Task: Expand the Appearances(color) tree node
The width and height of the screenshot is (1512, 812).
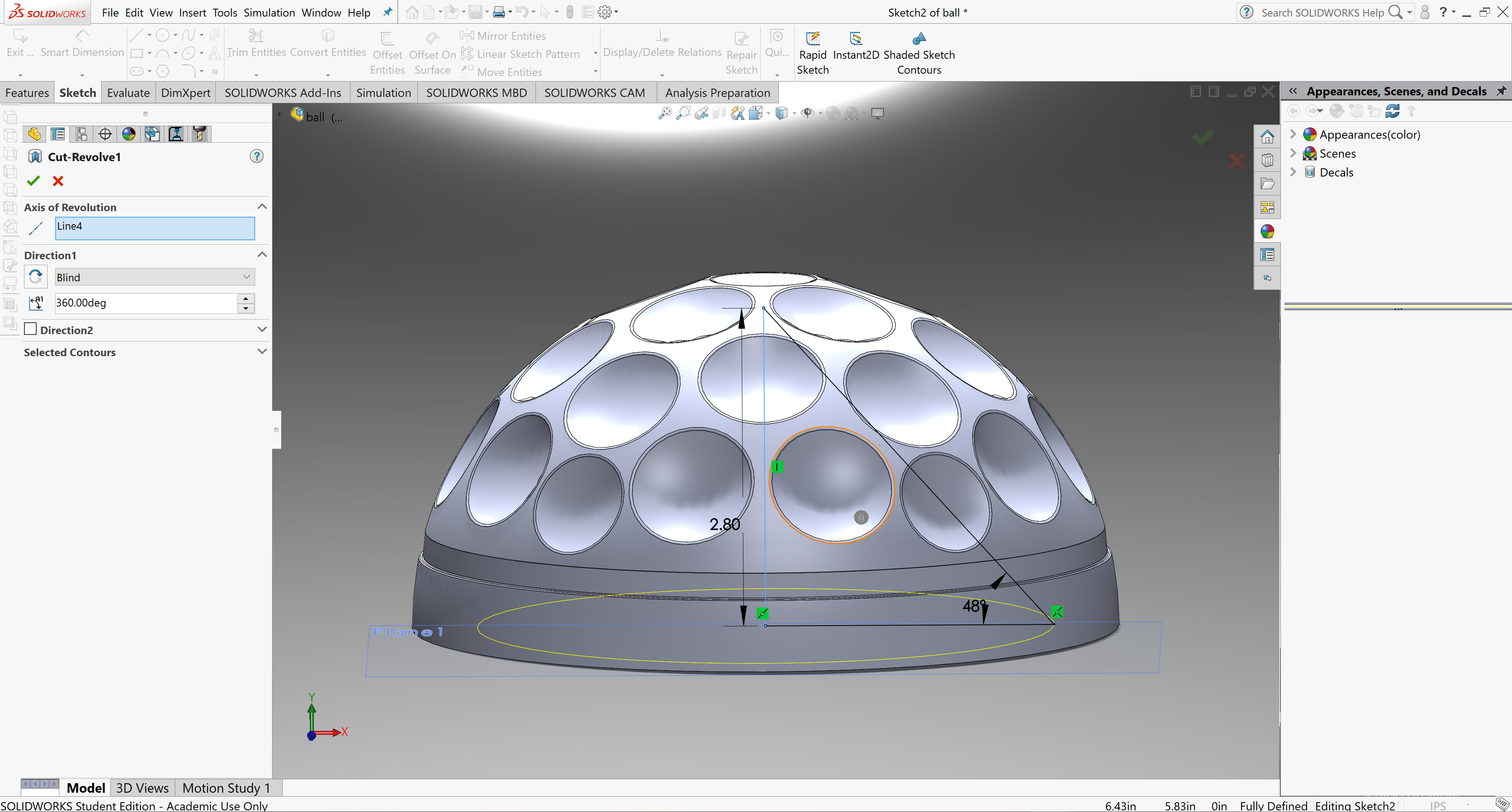Action: pos(1293,134)
